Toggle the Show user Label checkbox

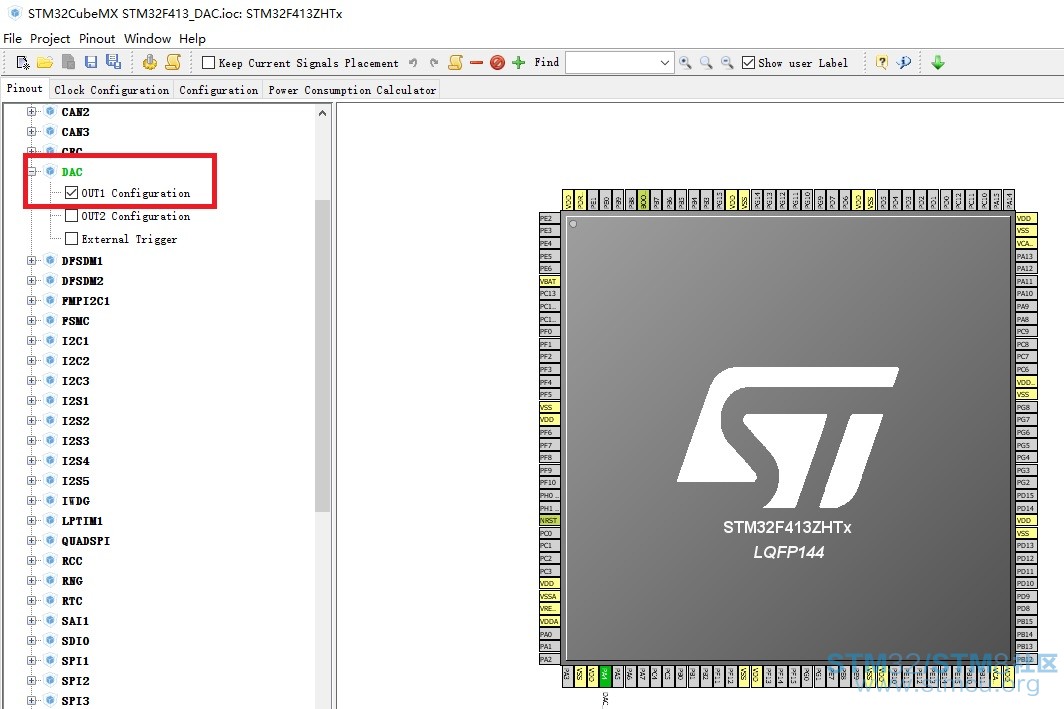click(x=748, y=63)
